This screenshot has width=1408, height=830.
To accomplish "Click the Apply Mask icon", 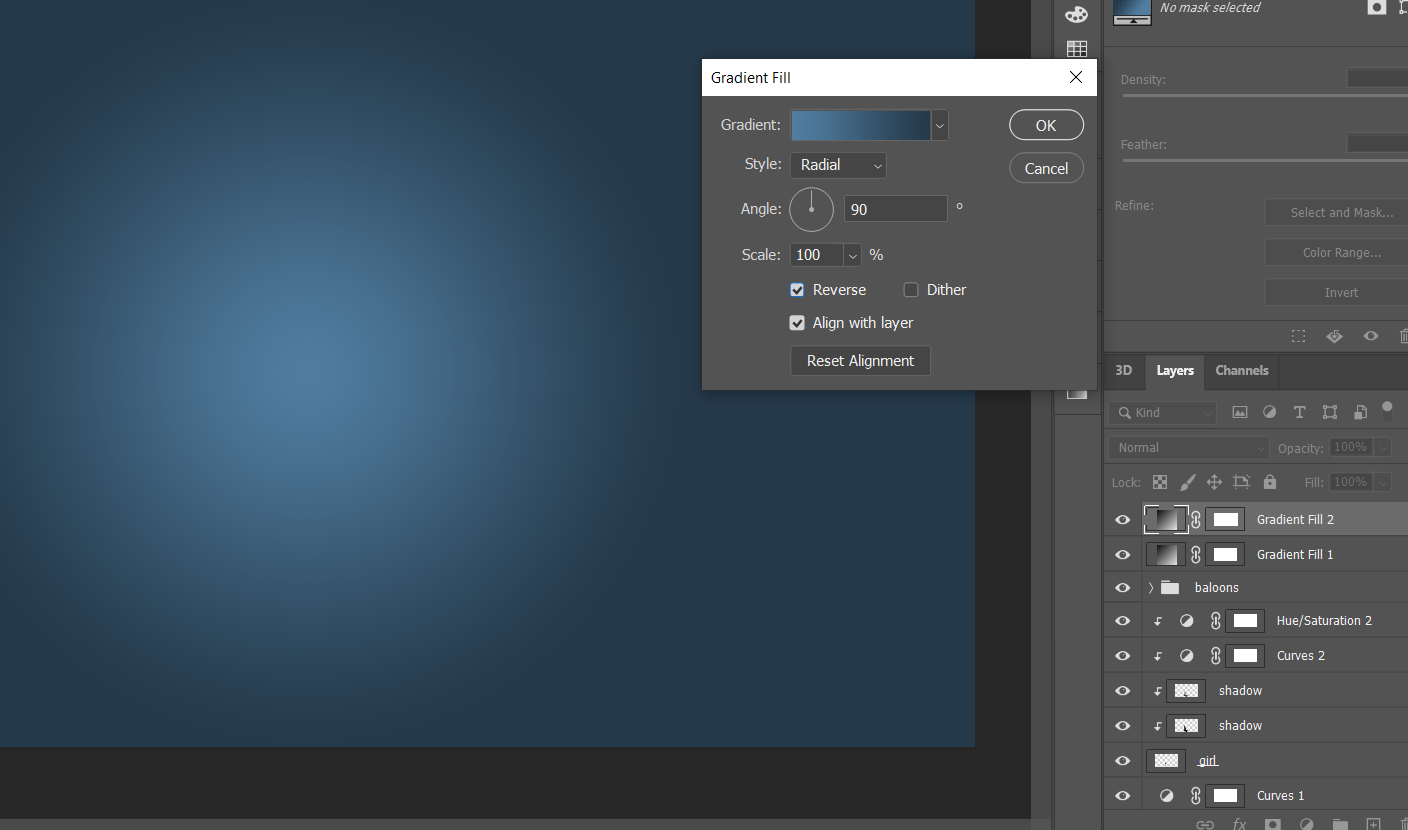I will 1334,336.
